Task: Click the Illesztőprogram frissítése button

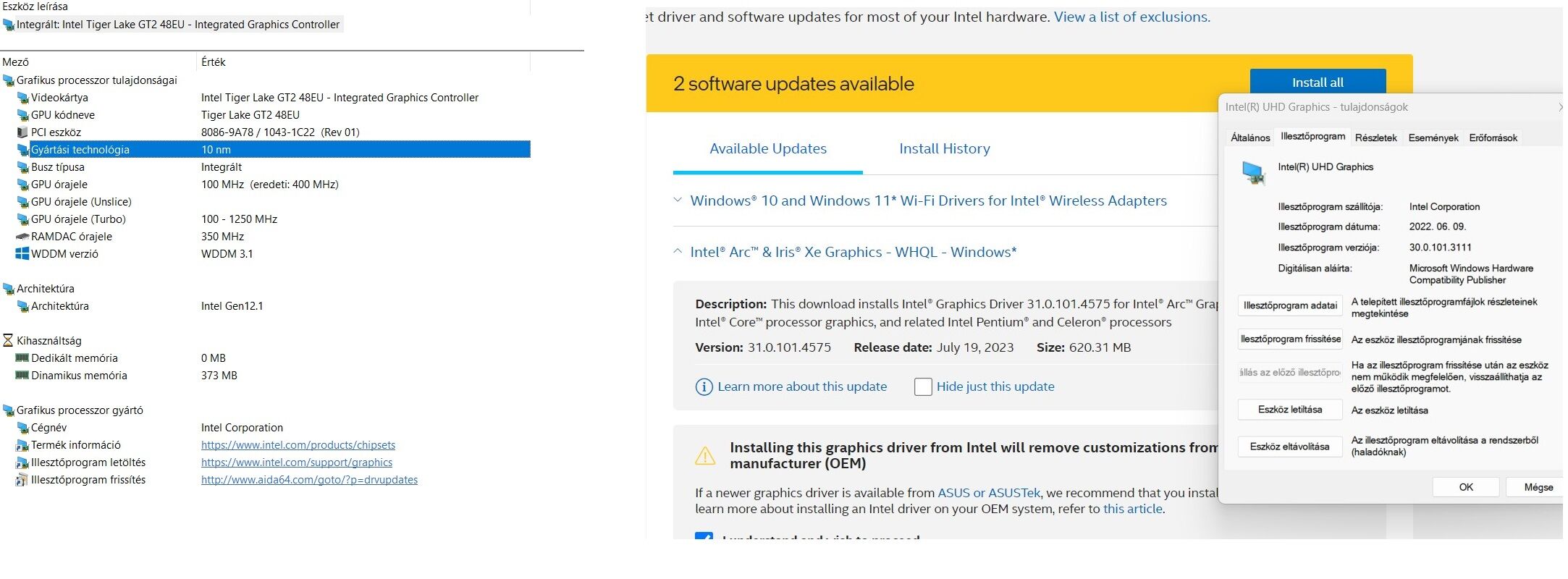Action: (1290, 339)
